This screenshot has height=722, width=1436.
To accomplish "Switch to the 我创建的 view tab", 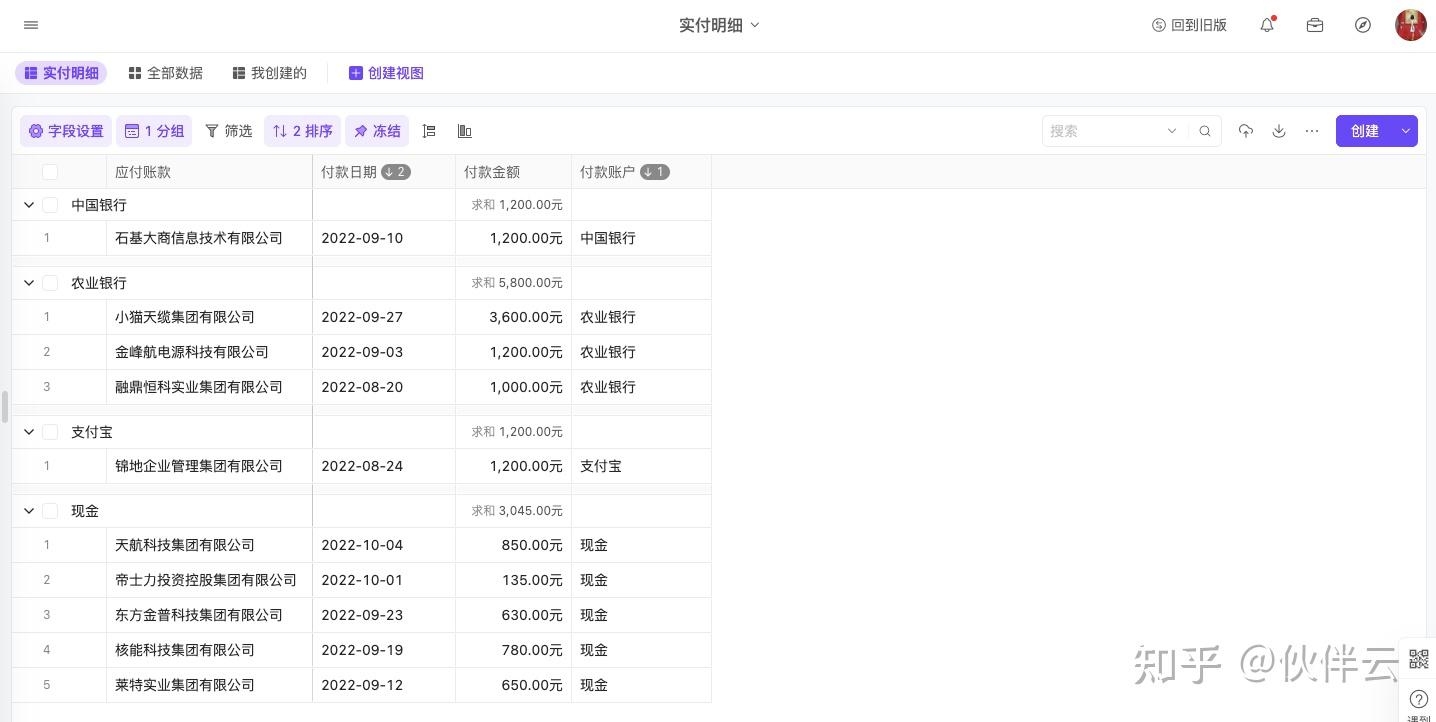I will point(269,73).
